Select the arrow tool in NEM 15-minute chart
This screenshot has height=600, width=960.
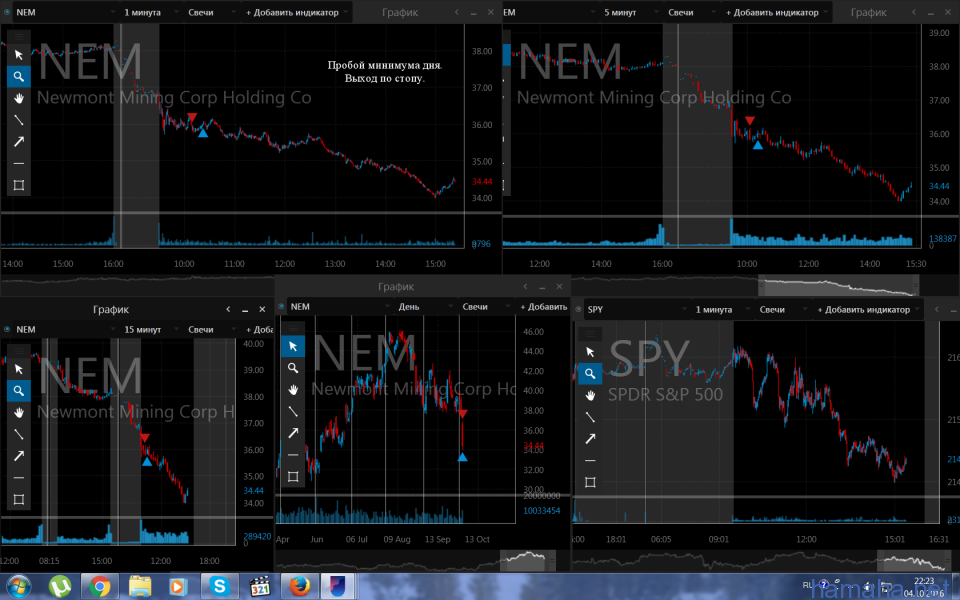pos(19,456)
